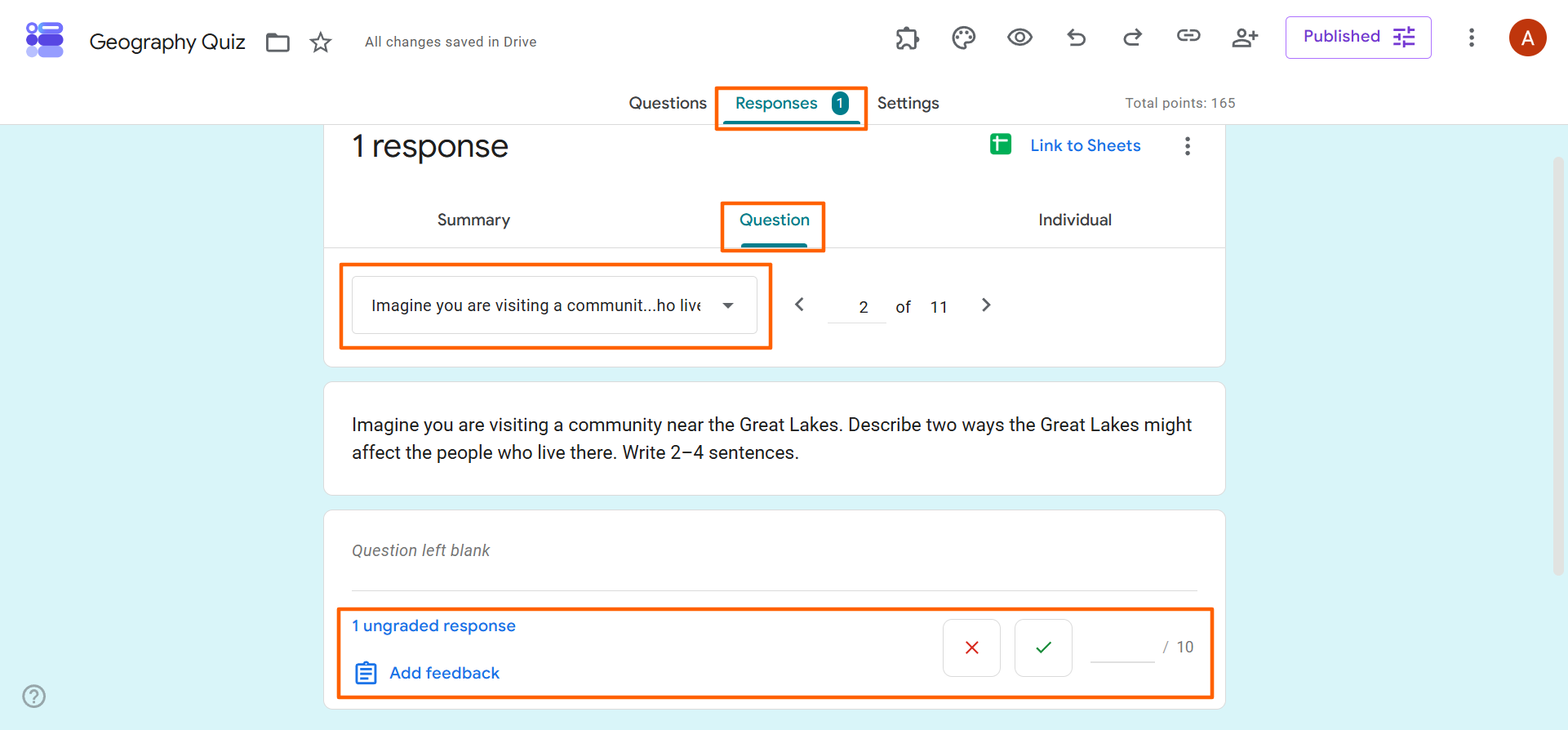The image size is (1568, 730).
Task: Undo the last change
Action: pyautogui.click(x=1077, y=38)
